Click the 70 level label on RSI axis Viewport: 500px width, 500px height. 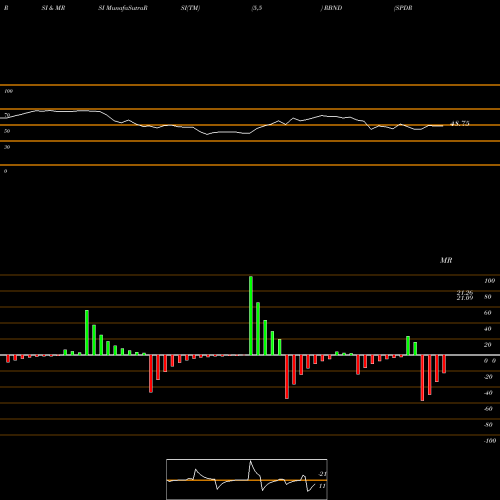pyautogui.click(x=7, y=115)
